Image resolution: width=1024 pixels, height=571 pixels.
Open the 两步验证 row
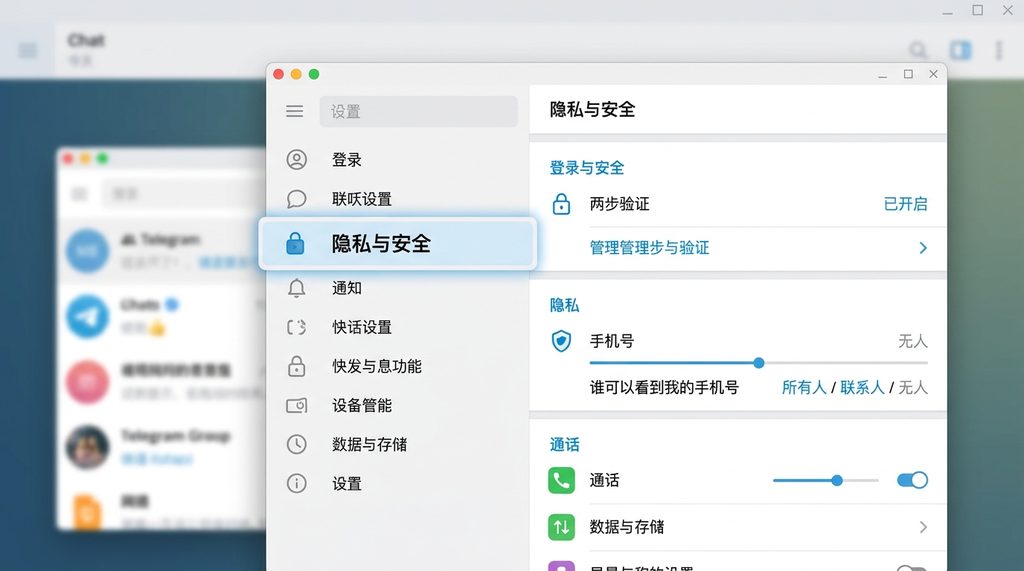coord(738,204)
